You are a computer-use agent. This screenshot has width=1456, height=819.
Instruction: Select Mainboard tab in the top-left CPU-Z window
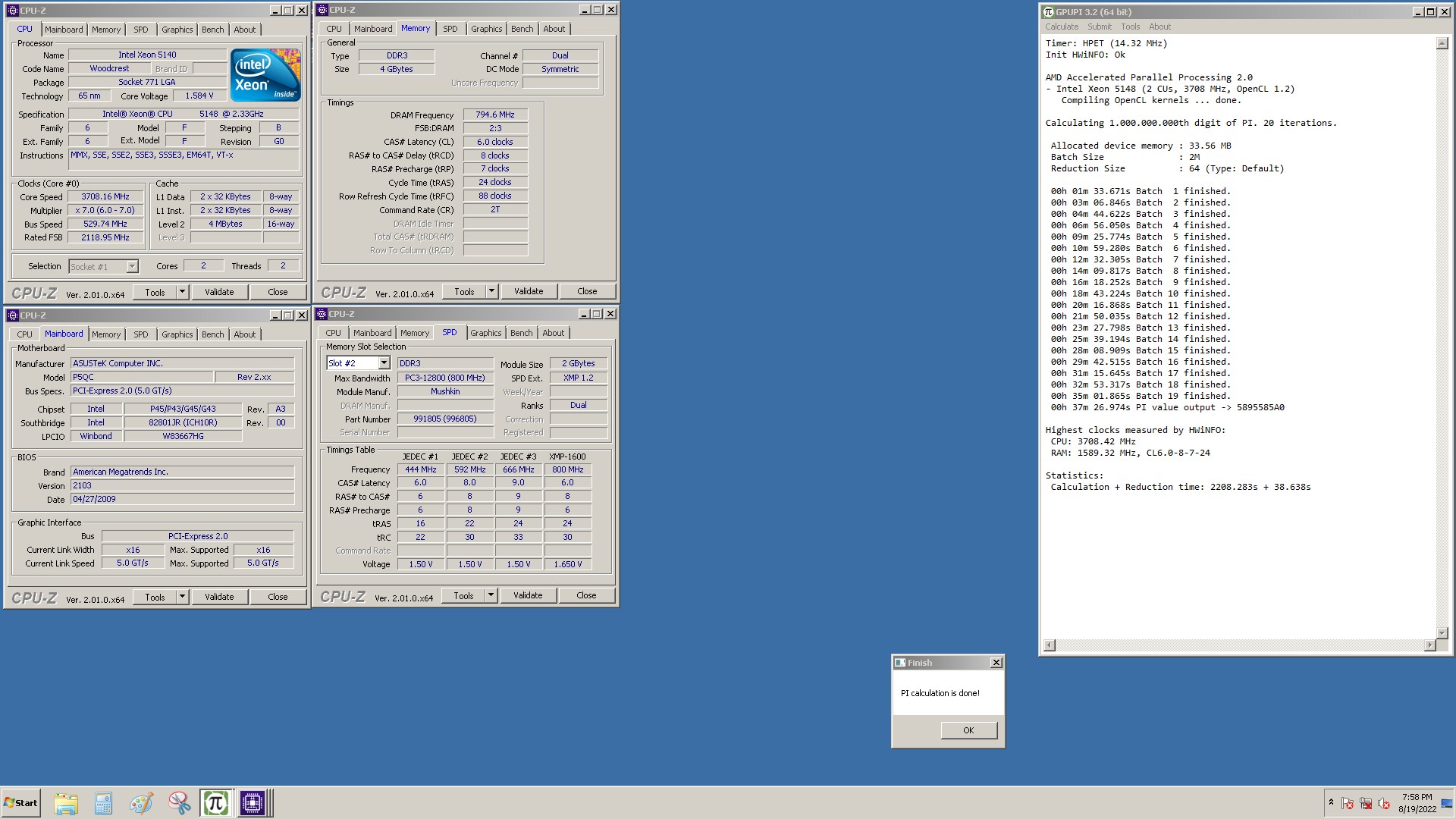64,30
